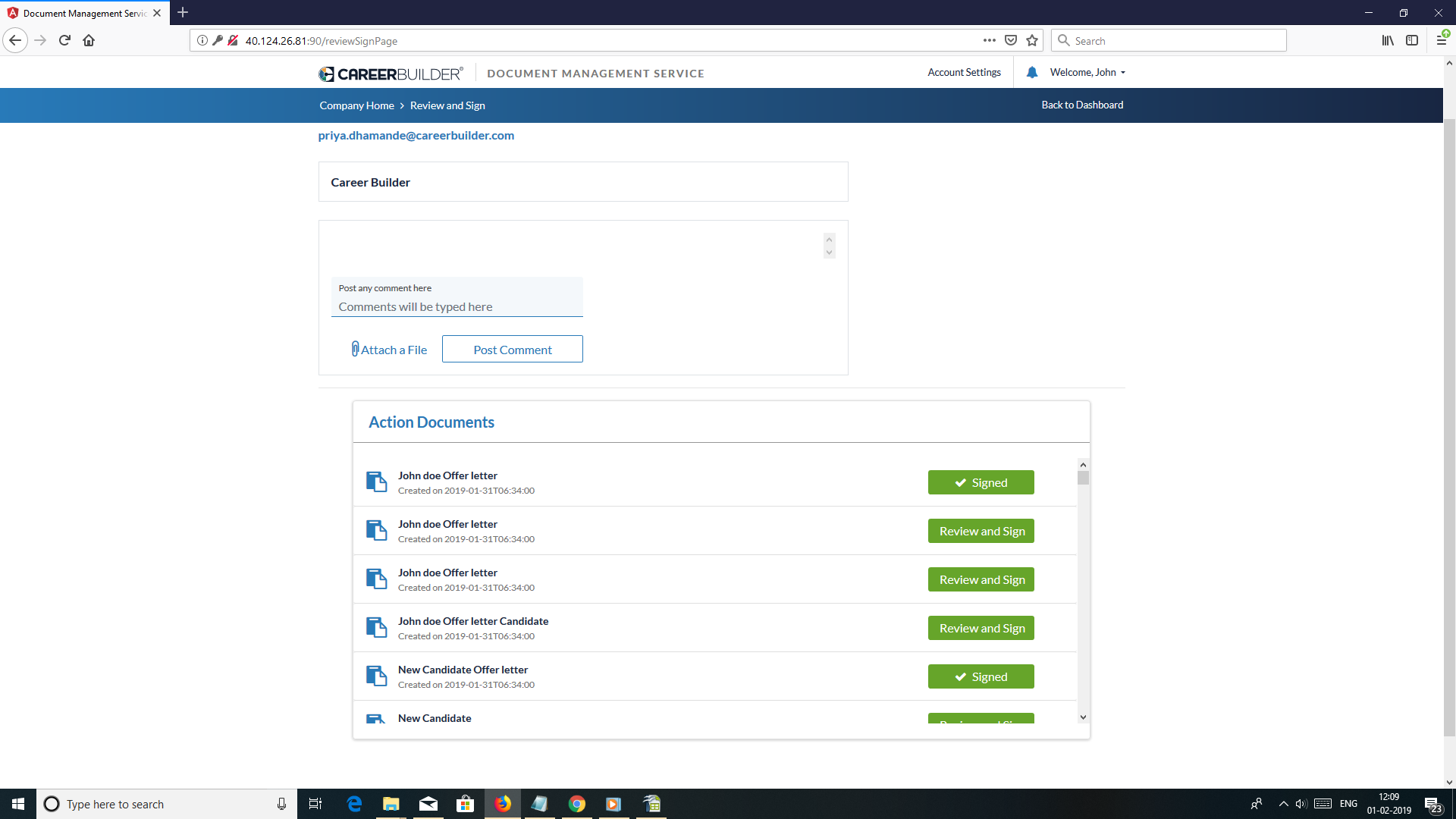Bookmark this page with star icon

click(1031, 40)
